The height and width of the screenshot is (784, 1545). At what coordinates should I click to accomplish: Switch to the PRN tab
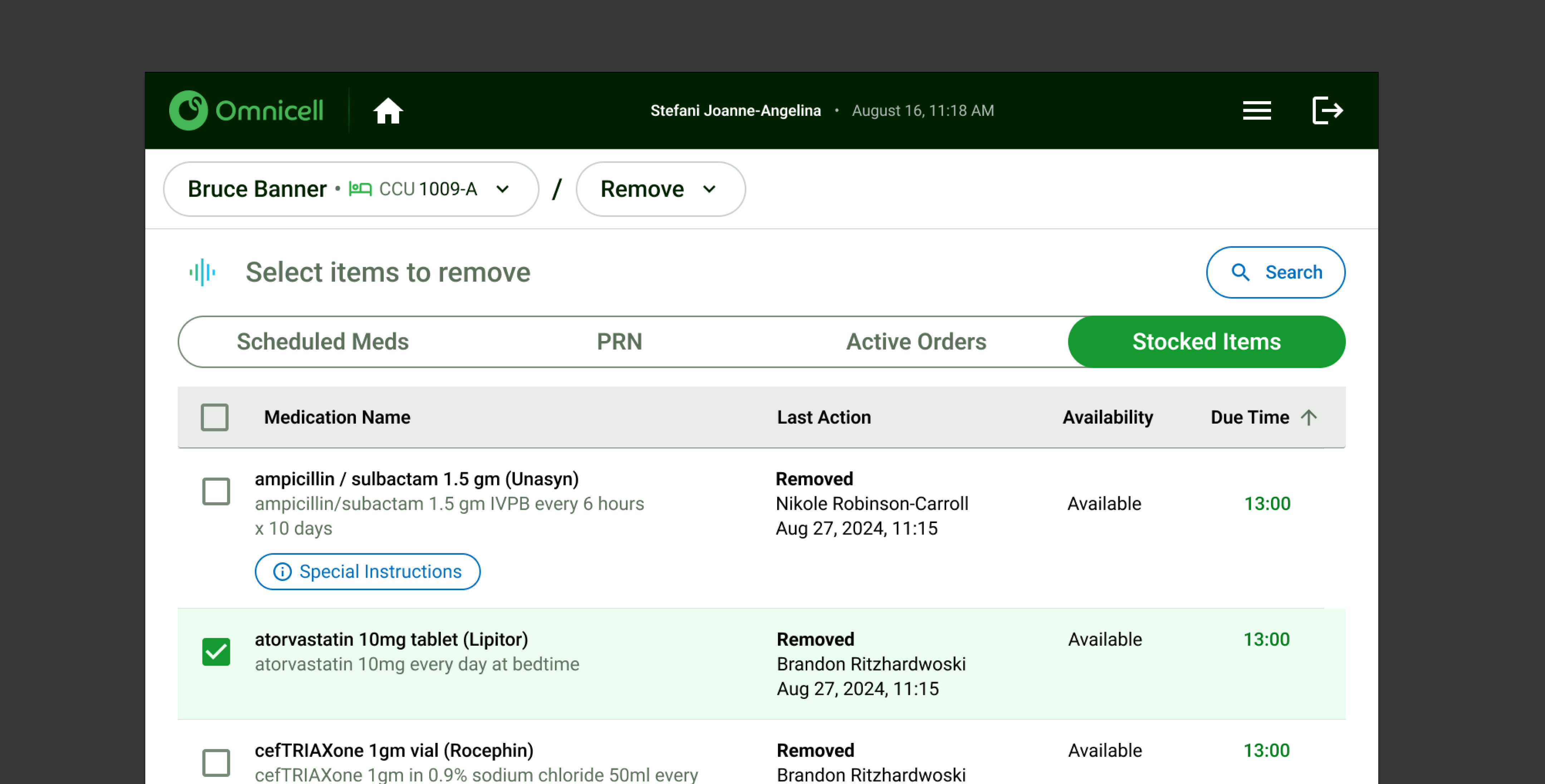[619, 342]
